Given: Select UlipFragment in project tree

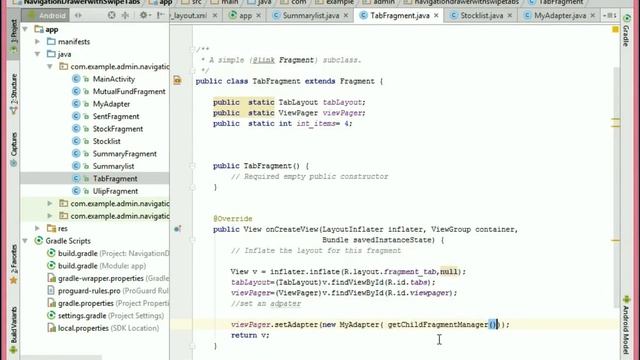Looking at the screenshot, I should coord(115,191).
